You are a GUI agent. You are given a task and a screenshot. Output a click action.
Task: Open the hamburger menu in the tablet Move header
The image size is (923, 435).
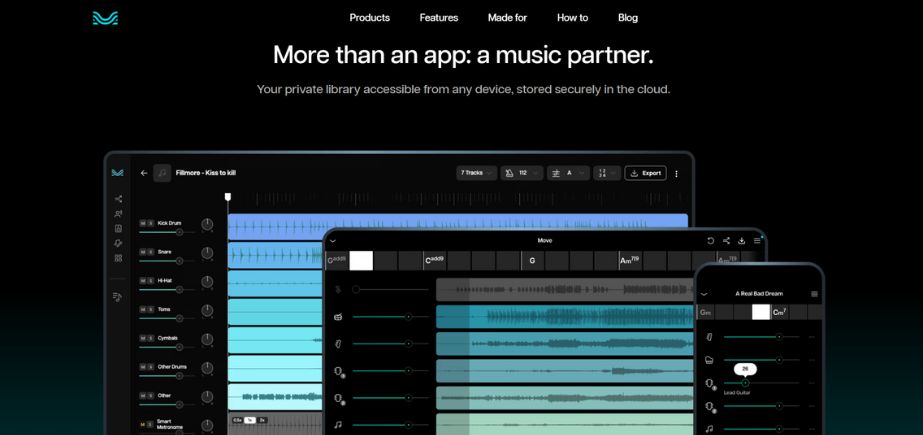coord(757,241)
